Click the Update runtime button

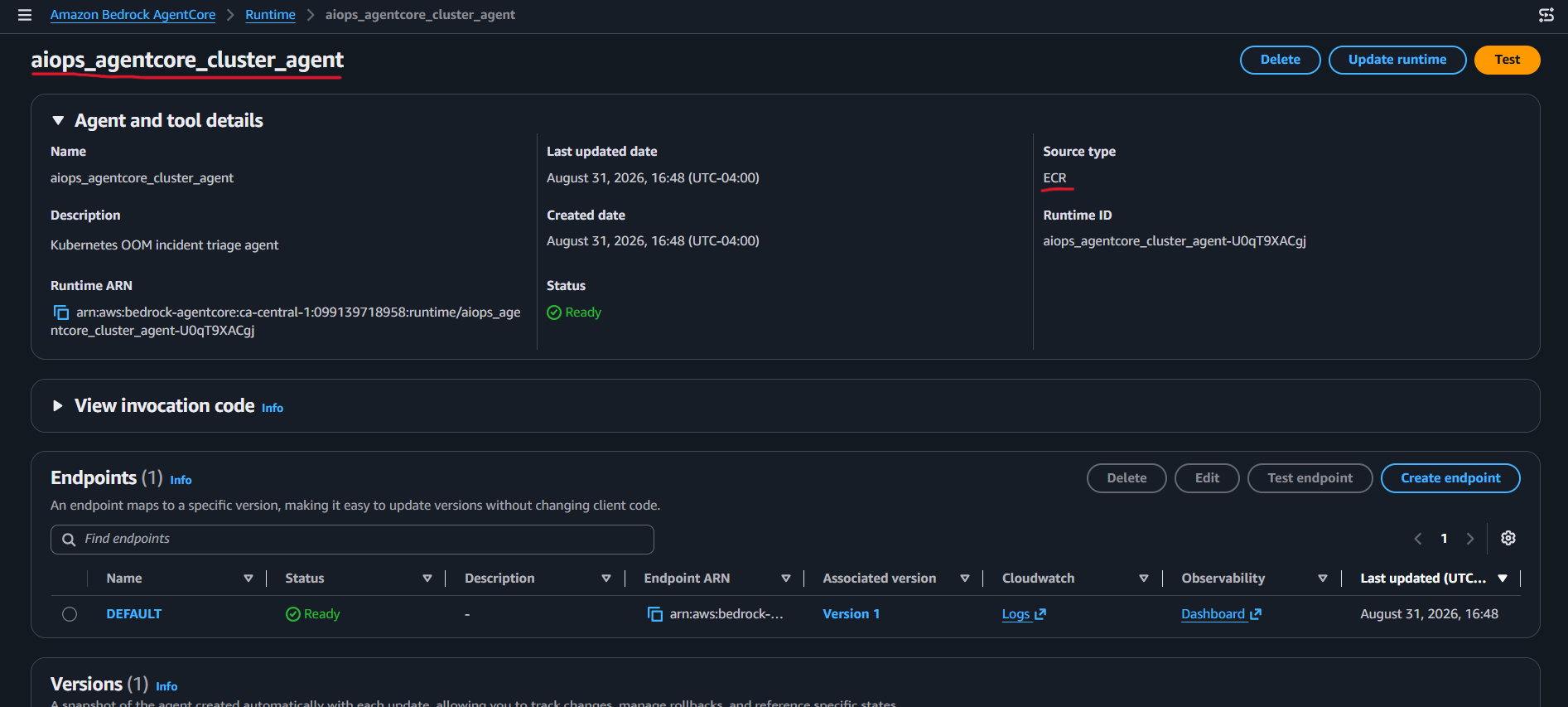click(1397, 60)
